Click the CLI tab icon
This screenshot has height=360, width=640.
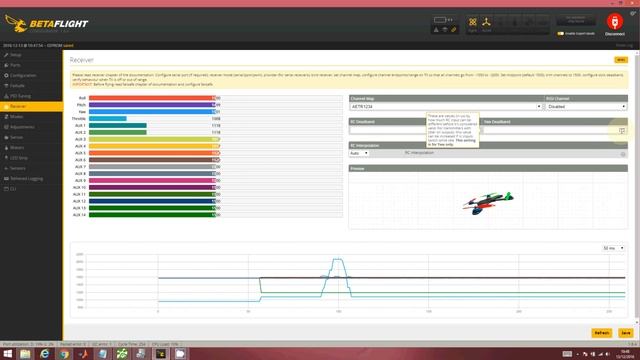pyautogui.click(x=6, y=189)
